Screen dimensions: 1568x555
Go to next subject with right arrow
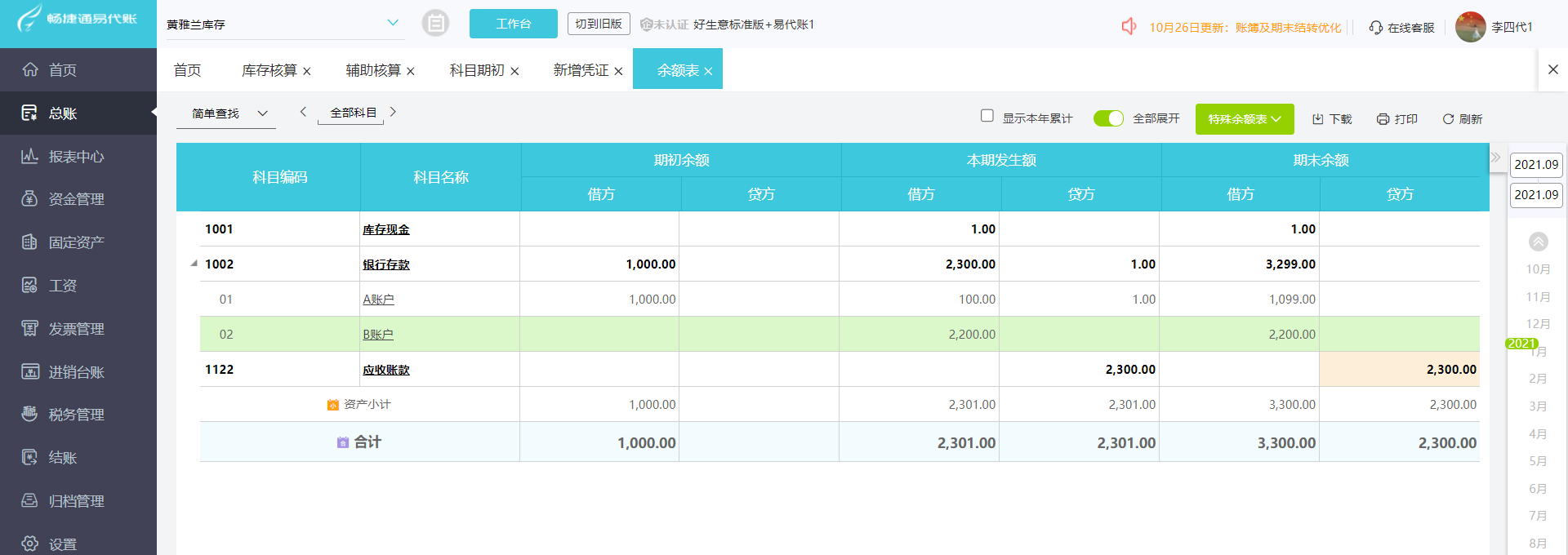[393, 112]
